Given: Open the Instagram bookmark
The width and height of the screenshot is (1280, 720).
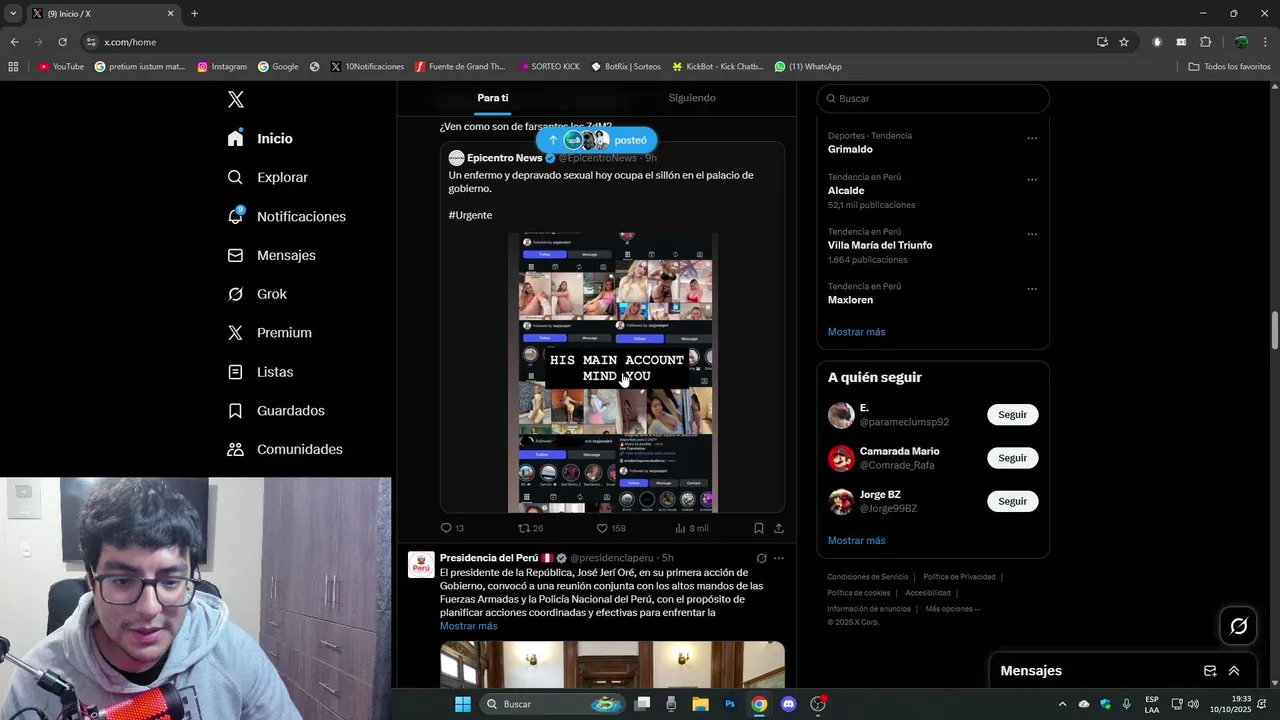Looking at the screenshot, I should point(222,67).
